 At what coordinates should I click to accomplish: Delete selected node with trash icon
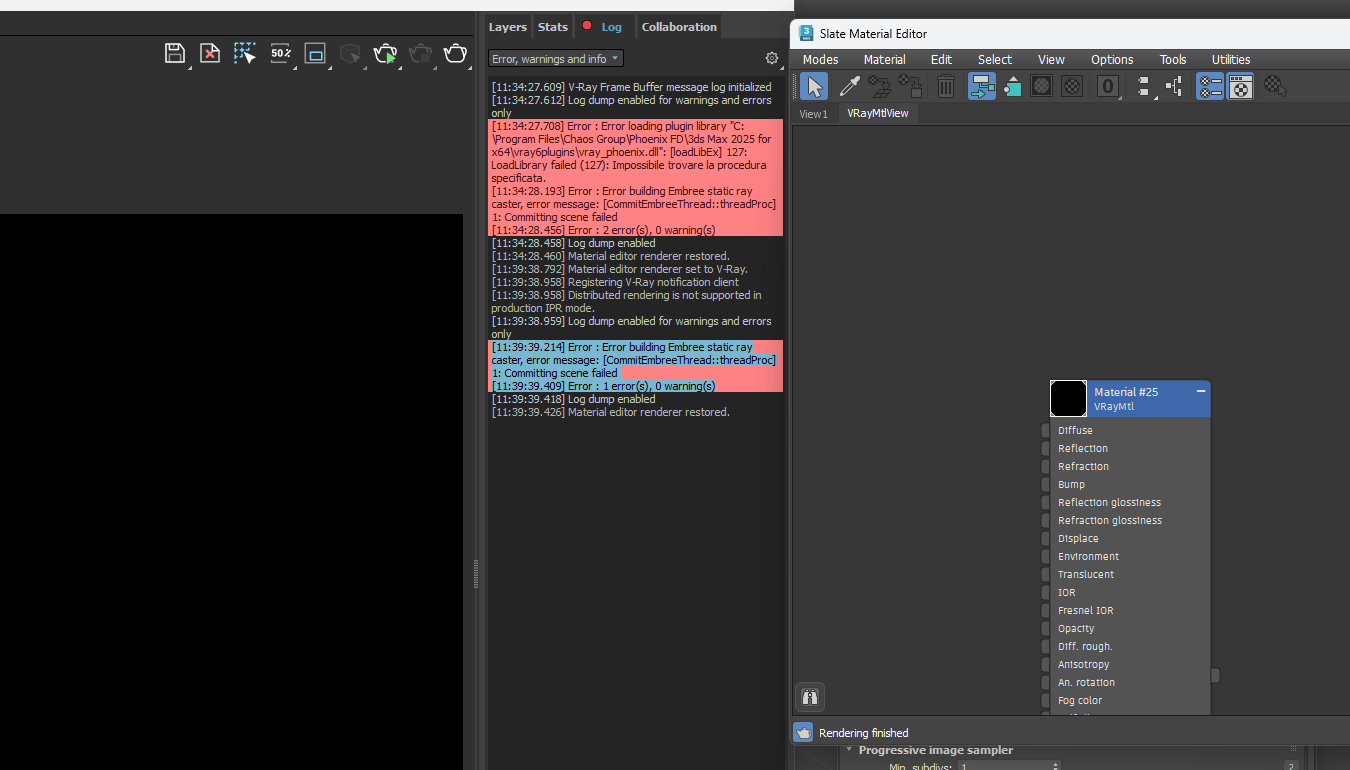945,86
